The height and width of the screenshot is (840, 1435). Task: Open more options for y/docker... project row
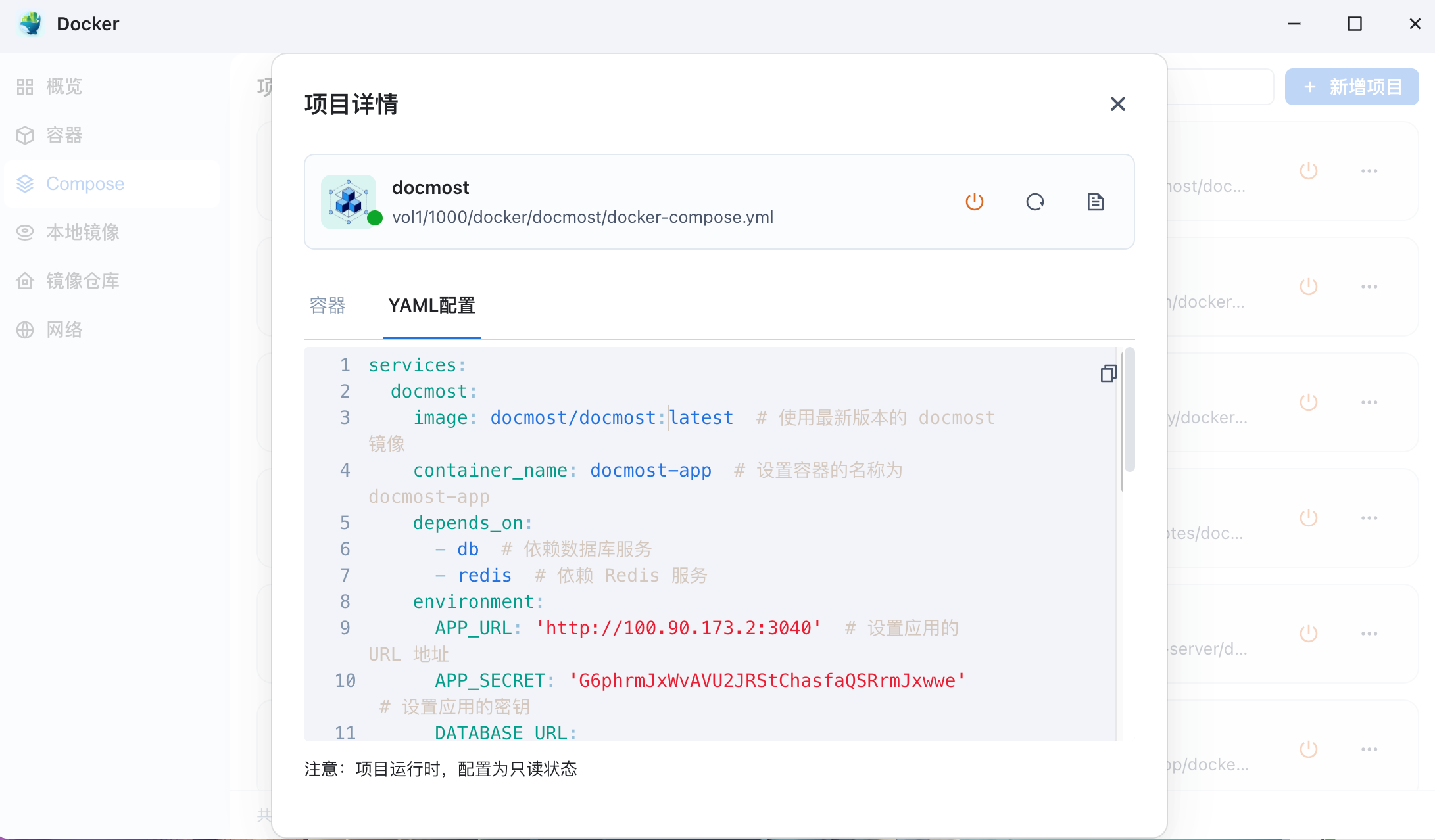[1369, 402]
